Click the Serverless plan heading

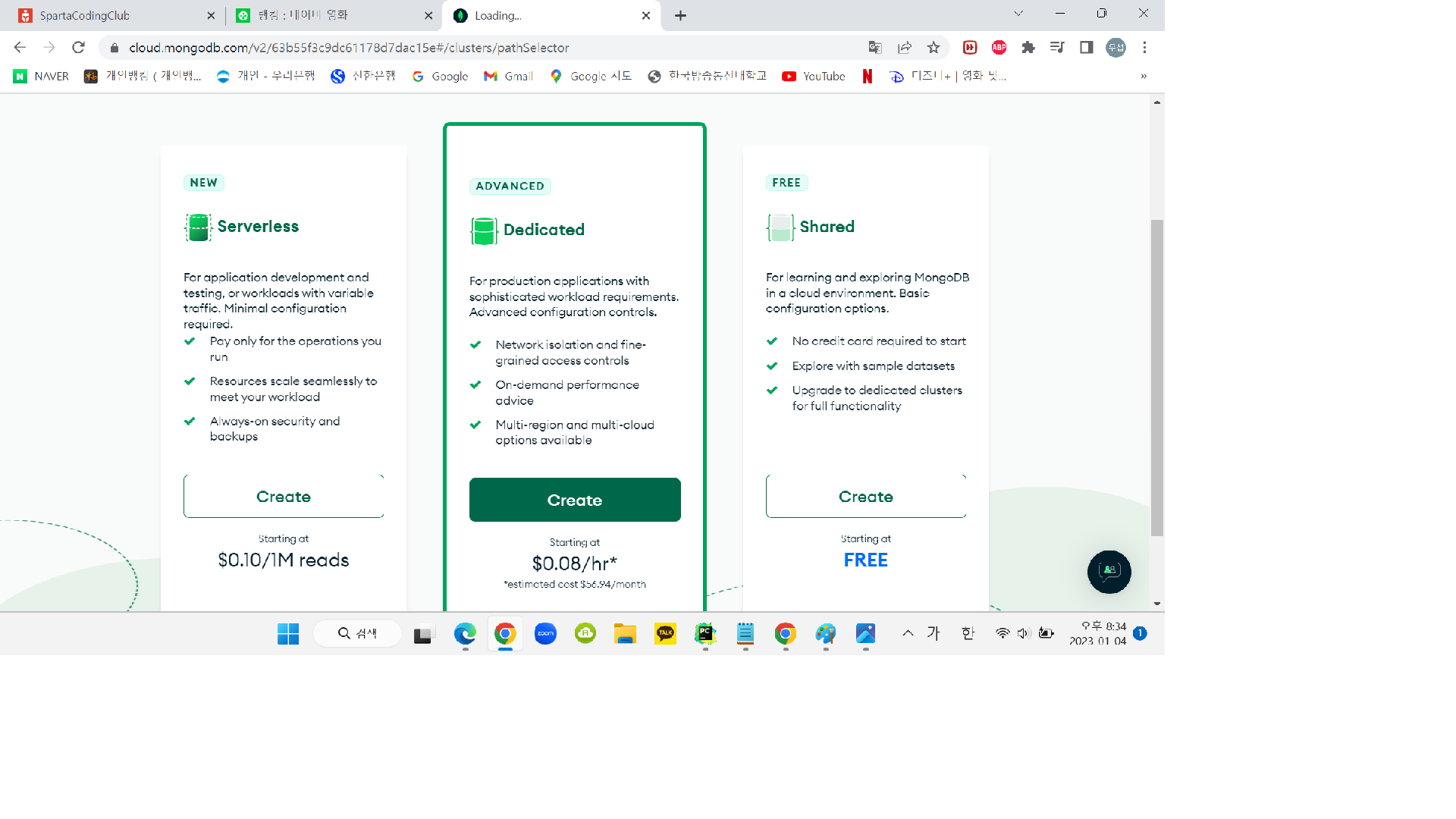[258, 227]
